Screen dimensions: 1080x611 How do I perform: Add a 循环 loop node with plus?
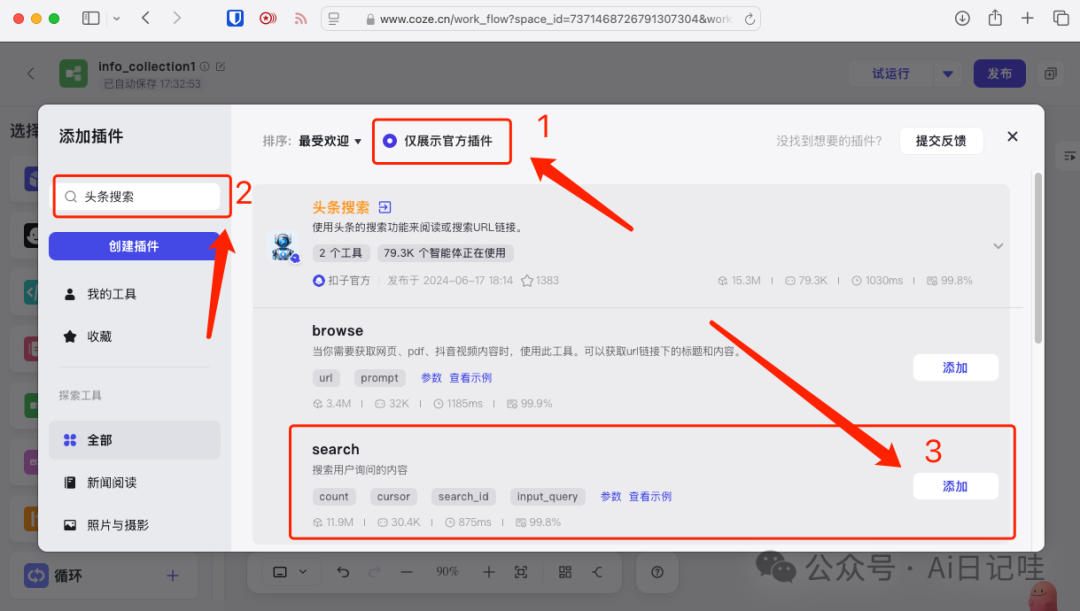click(173, 575)
